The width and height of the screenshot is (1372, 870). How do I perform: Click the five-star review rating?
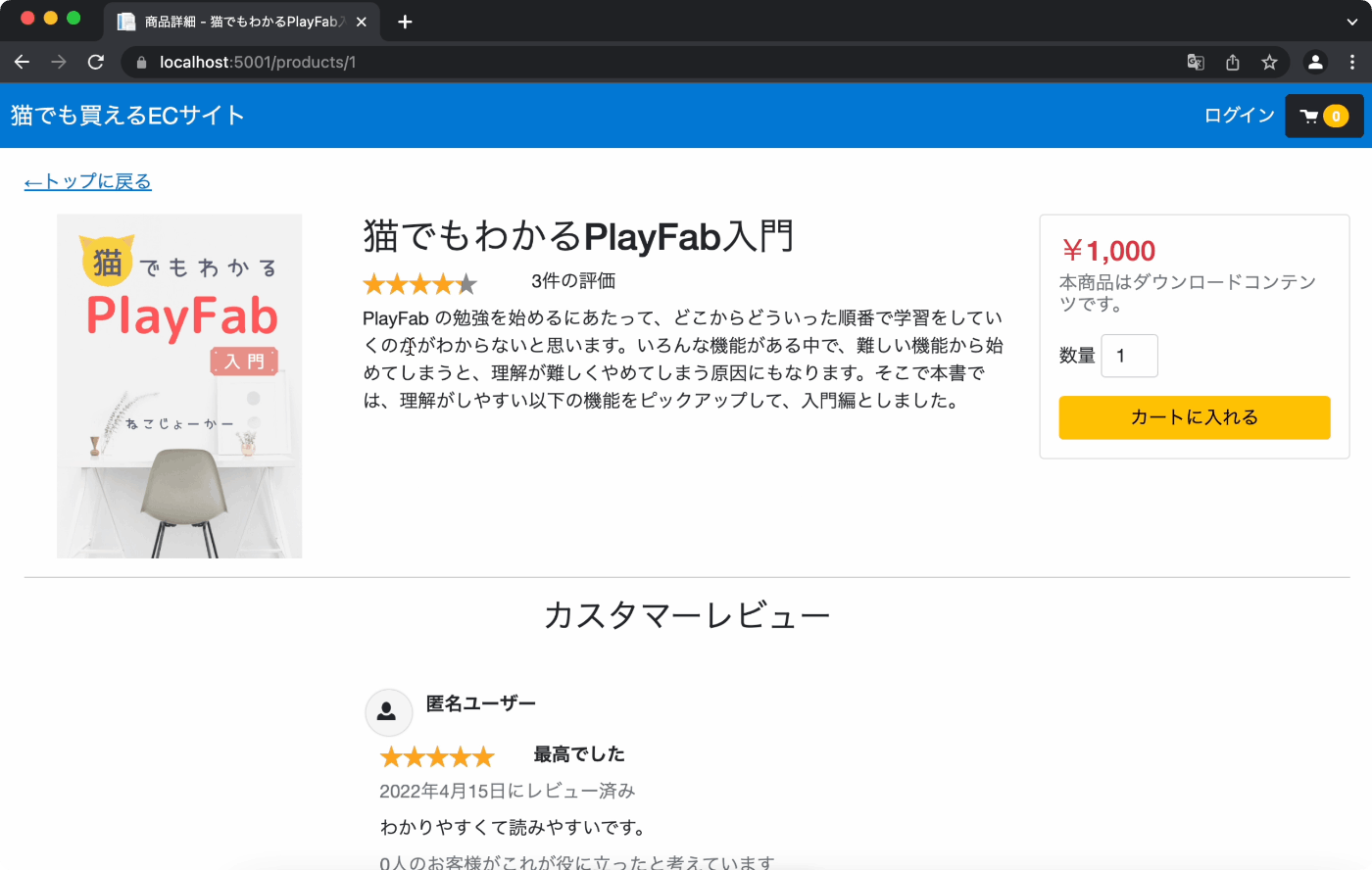pyautogui.click(x=437, y=756)
